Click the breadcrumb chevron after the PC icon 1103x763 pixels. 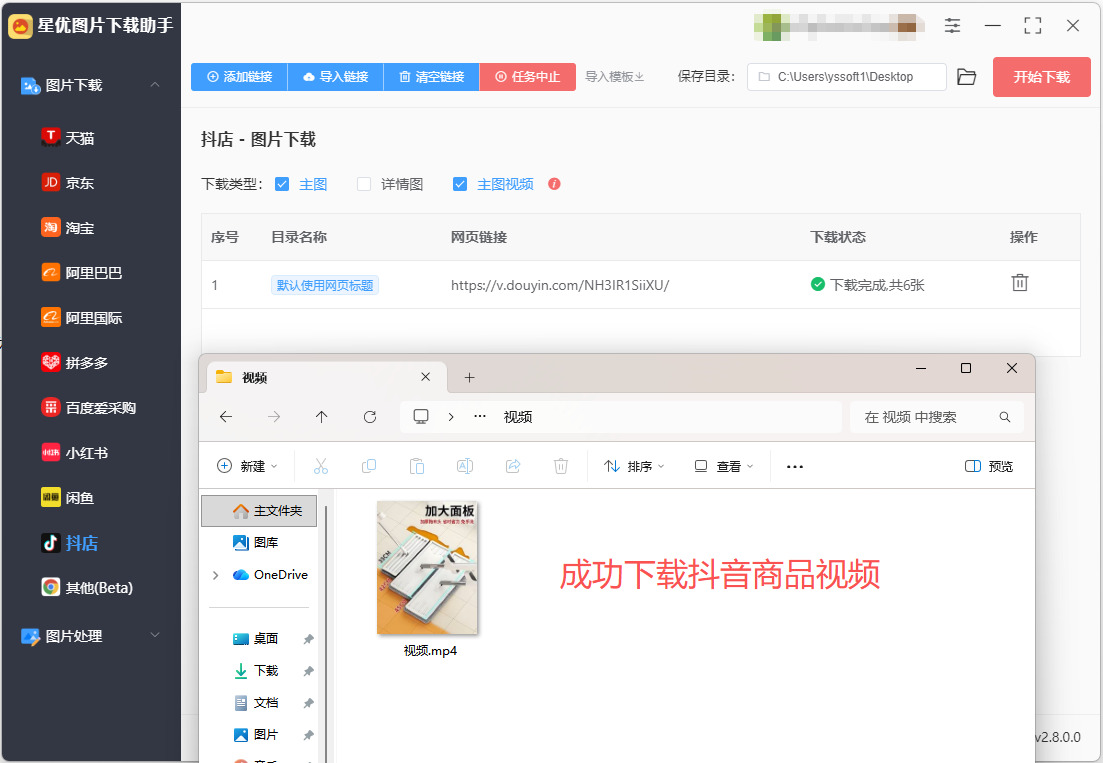[x=451, y=417]
